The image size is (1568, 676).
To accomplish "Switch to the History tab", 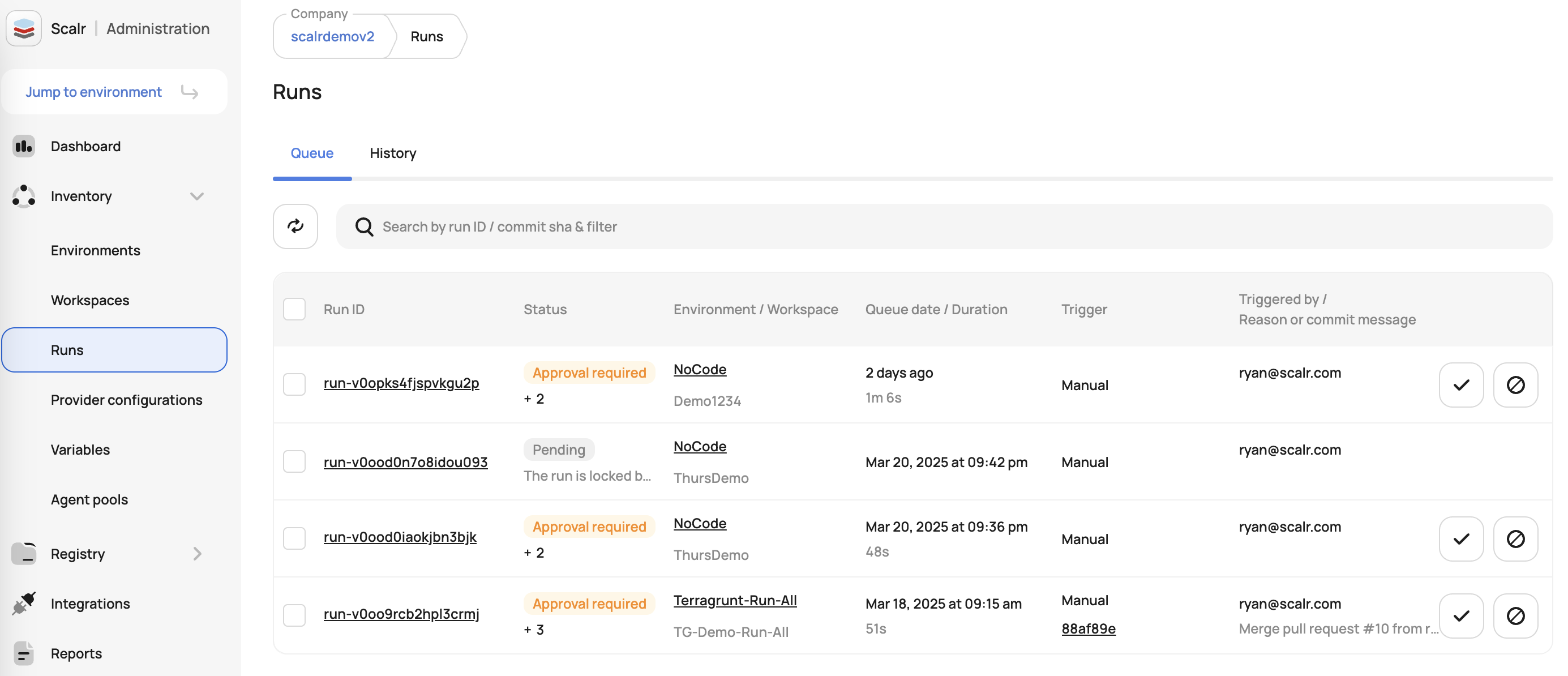I will 393,153.
